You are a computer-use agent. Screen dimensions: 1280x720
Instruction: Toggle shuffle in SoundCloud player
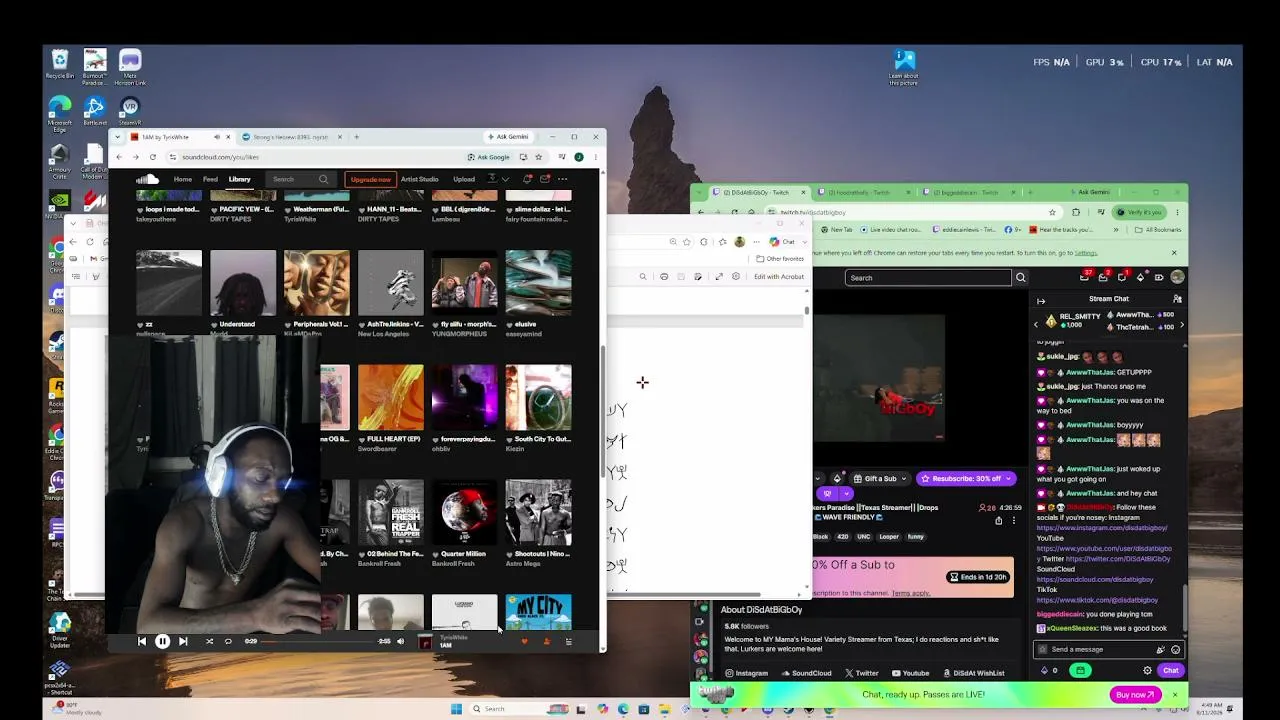coord(209,641)
